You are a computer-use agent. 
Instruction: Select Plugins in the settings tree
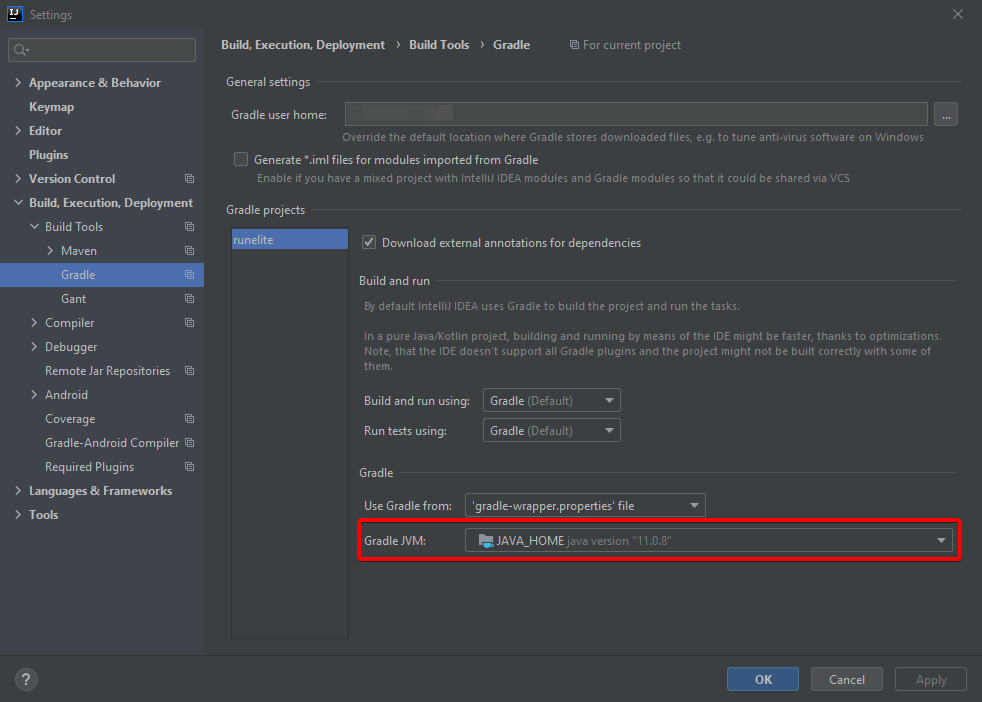tap(48, 155)
